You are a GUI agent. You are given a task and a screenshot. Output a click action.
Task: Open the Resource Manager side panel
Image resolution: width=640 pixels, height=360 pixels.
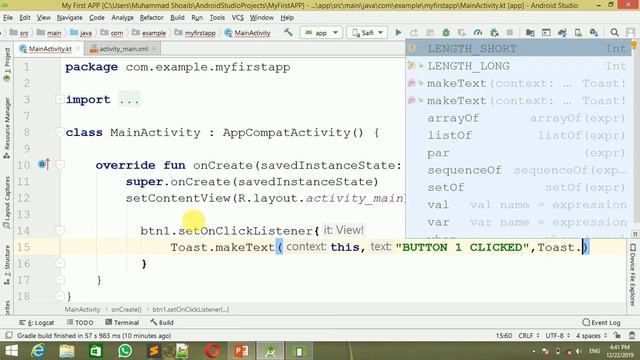tap(7, 128)
